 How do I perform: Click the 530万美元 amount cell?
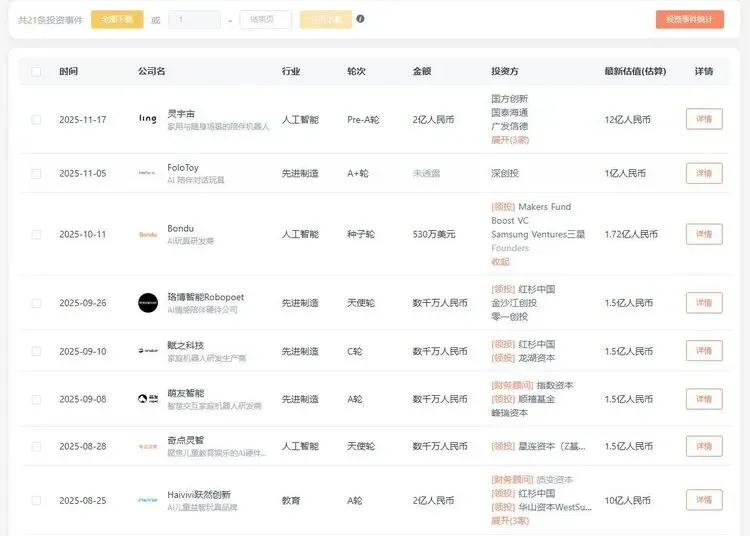(434, 234)
